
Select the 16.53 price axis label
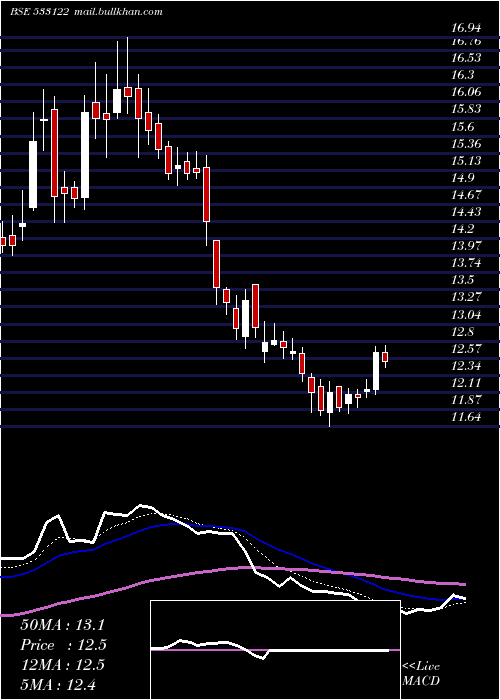pyautogui.click(x=466, y=58)
